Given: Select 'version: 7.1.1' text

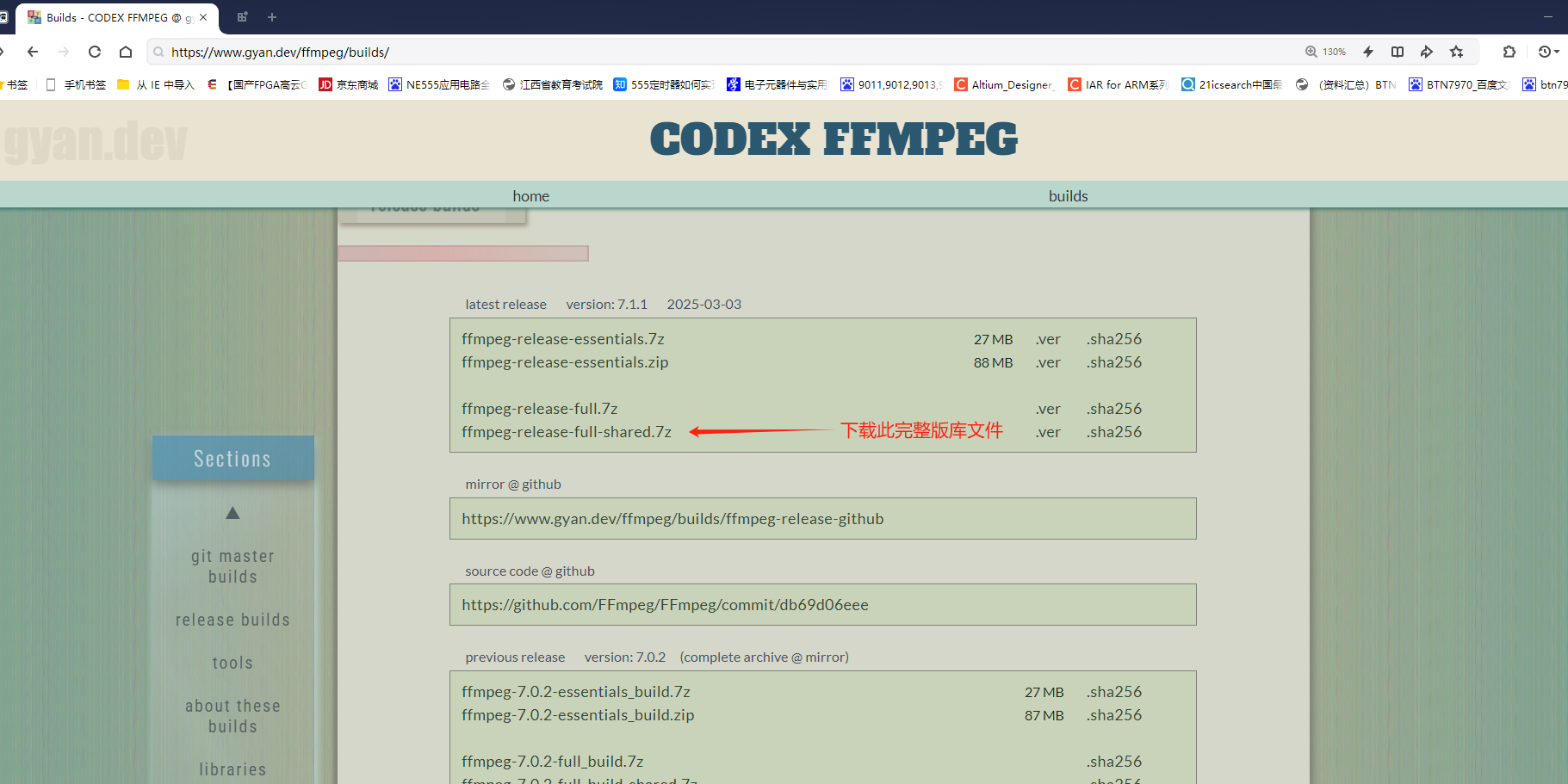Looking at the screenshot, I should pos(606,305).
